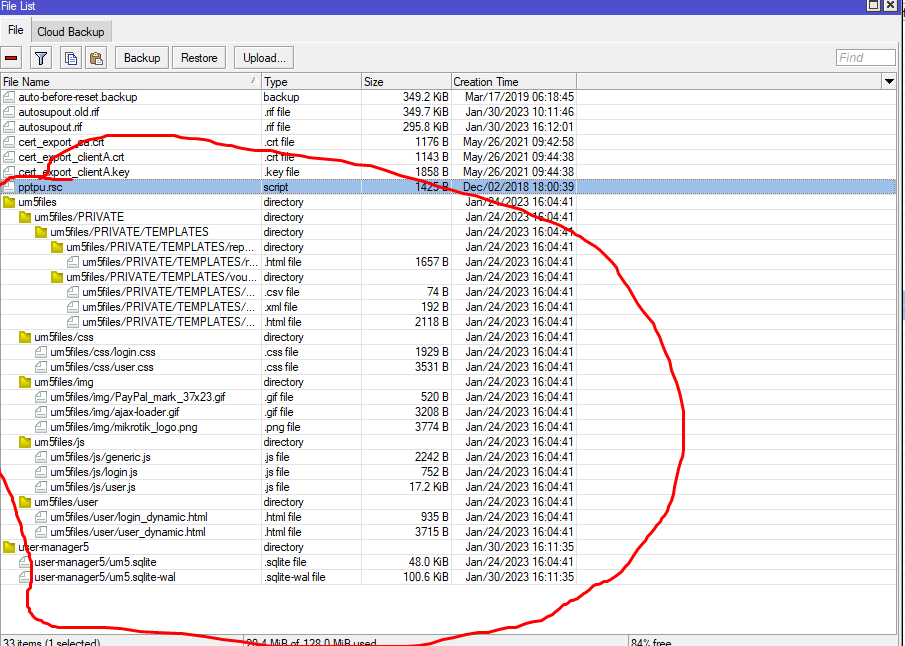Select the File tab

point(16,31)
